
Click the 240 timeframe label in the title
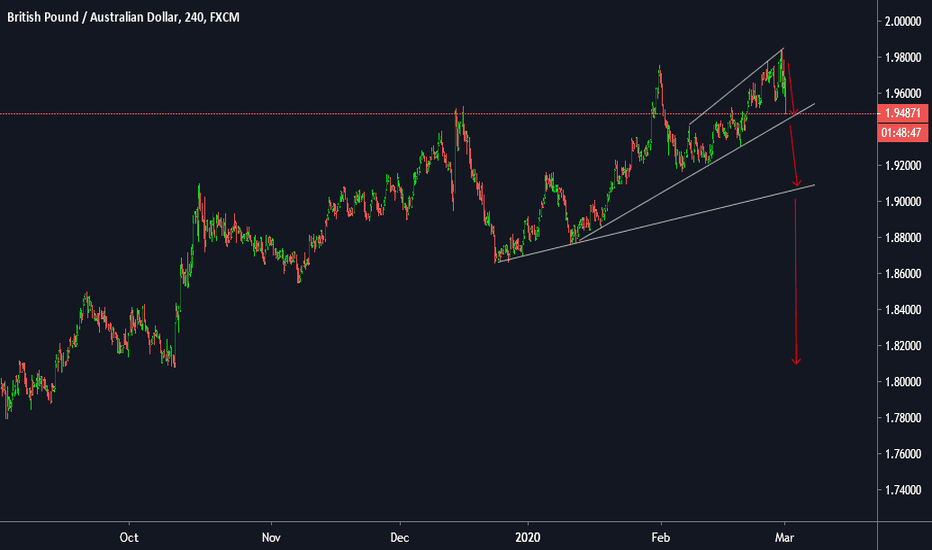coord(196,18)
